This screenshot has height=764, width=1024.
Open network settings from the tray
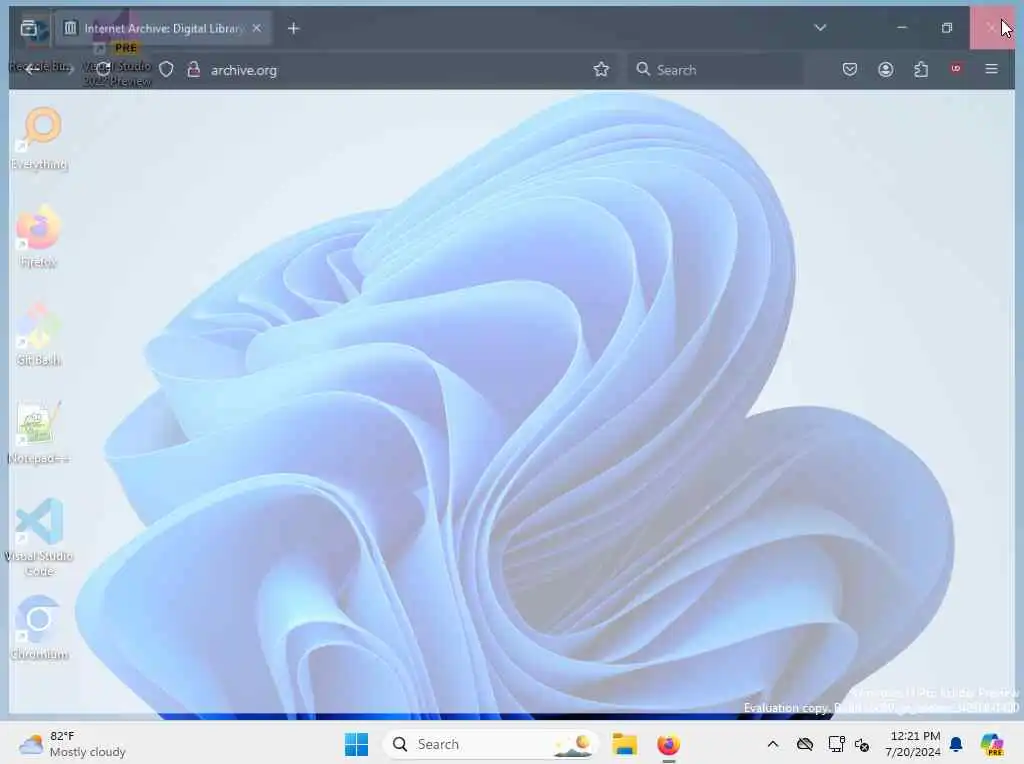point(836,744)
